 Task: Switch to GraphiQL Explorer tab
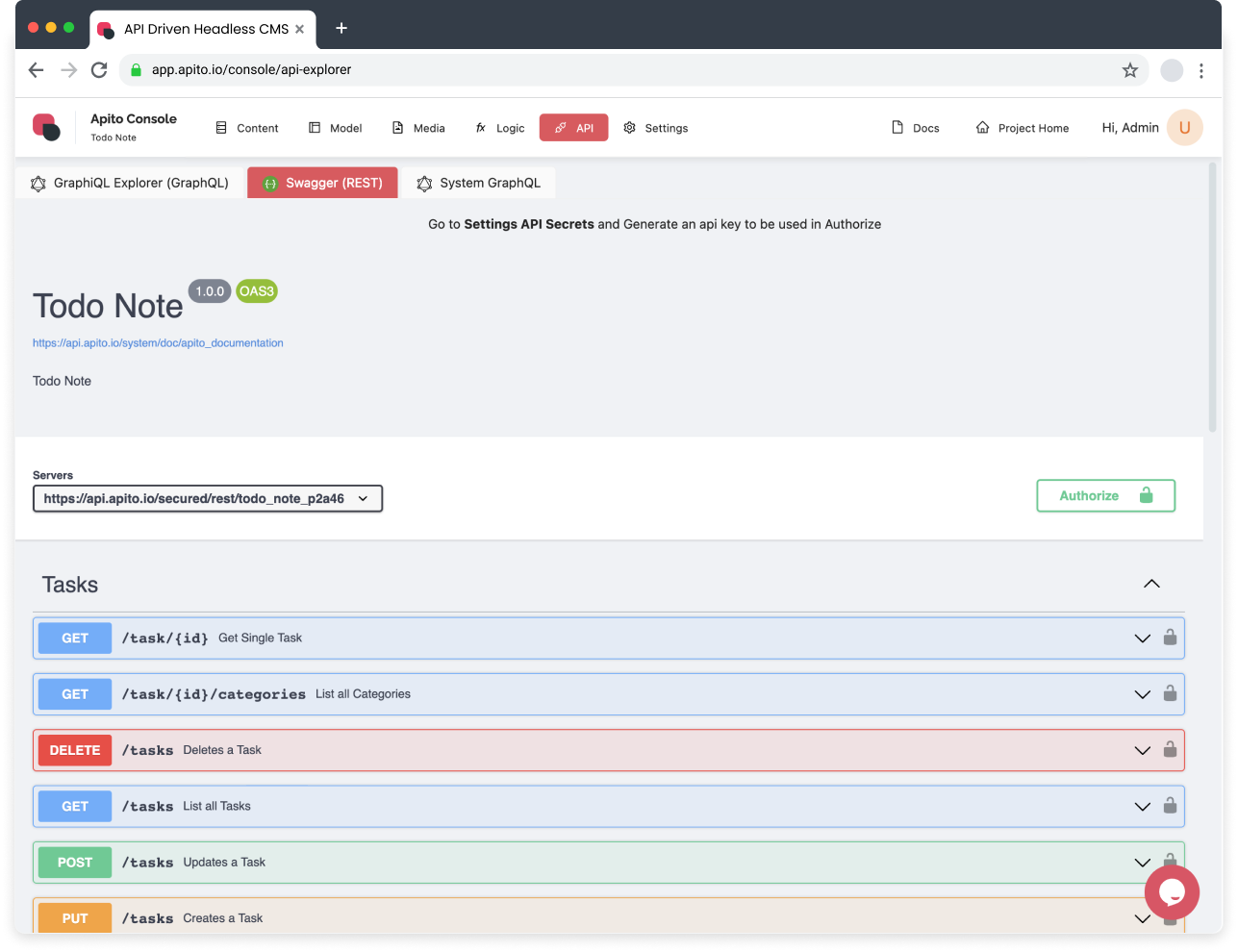[130, 183]
